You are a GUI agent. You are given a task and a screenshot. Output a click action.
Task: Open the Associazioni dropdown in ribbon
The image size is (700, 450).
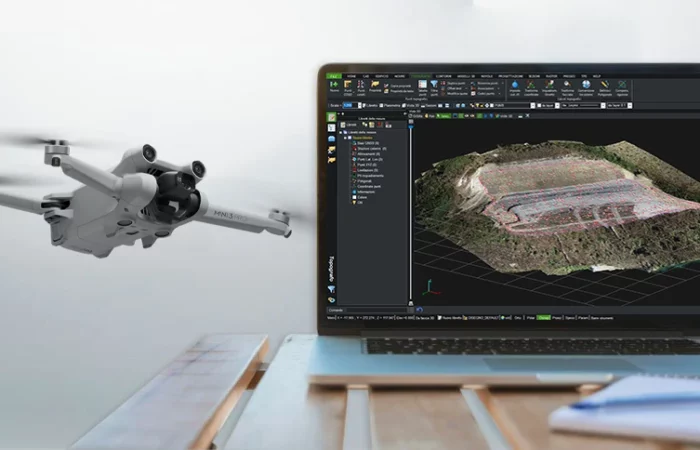point(486,88)
